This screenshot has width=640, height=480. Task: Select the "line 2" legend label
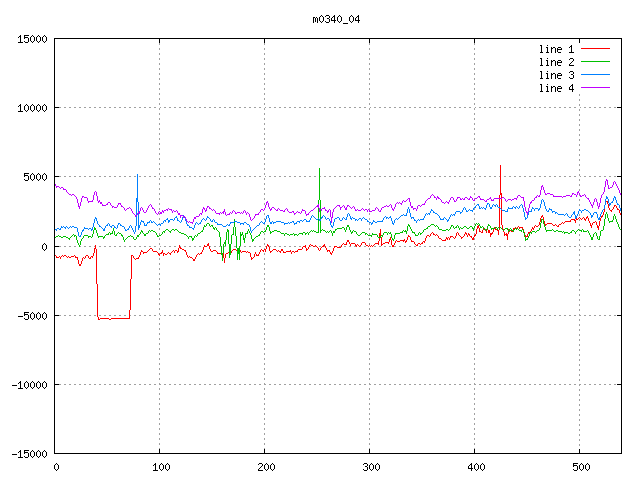click(x=557, y=62)
